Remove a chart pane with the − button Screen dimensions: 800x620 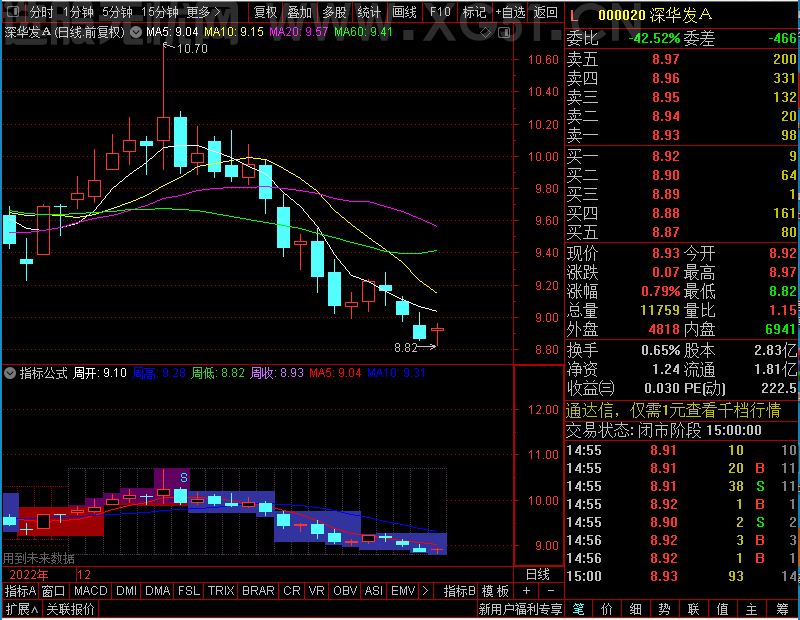551,590
